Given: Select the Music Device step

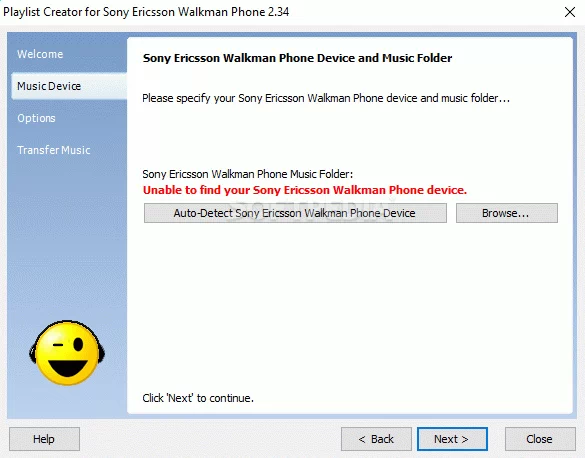Looking at the screenshot, I should [x=69, y=86].
